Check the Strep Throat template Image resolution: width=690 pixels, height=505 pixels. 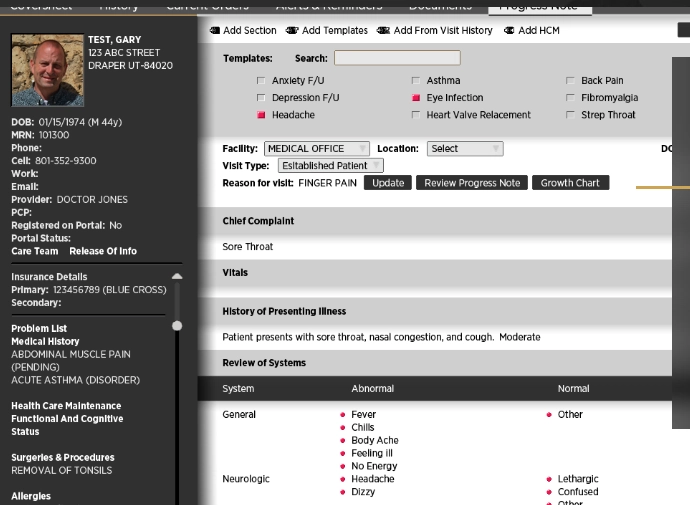[570, 115]
